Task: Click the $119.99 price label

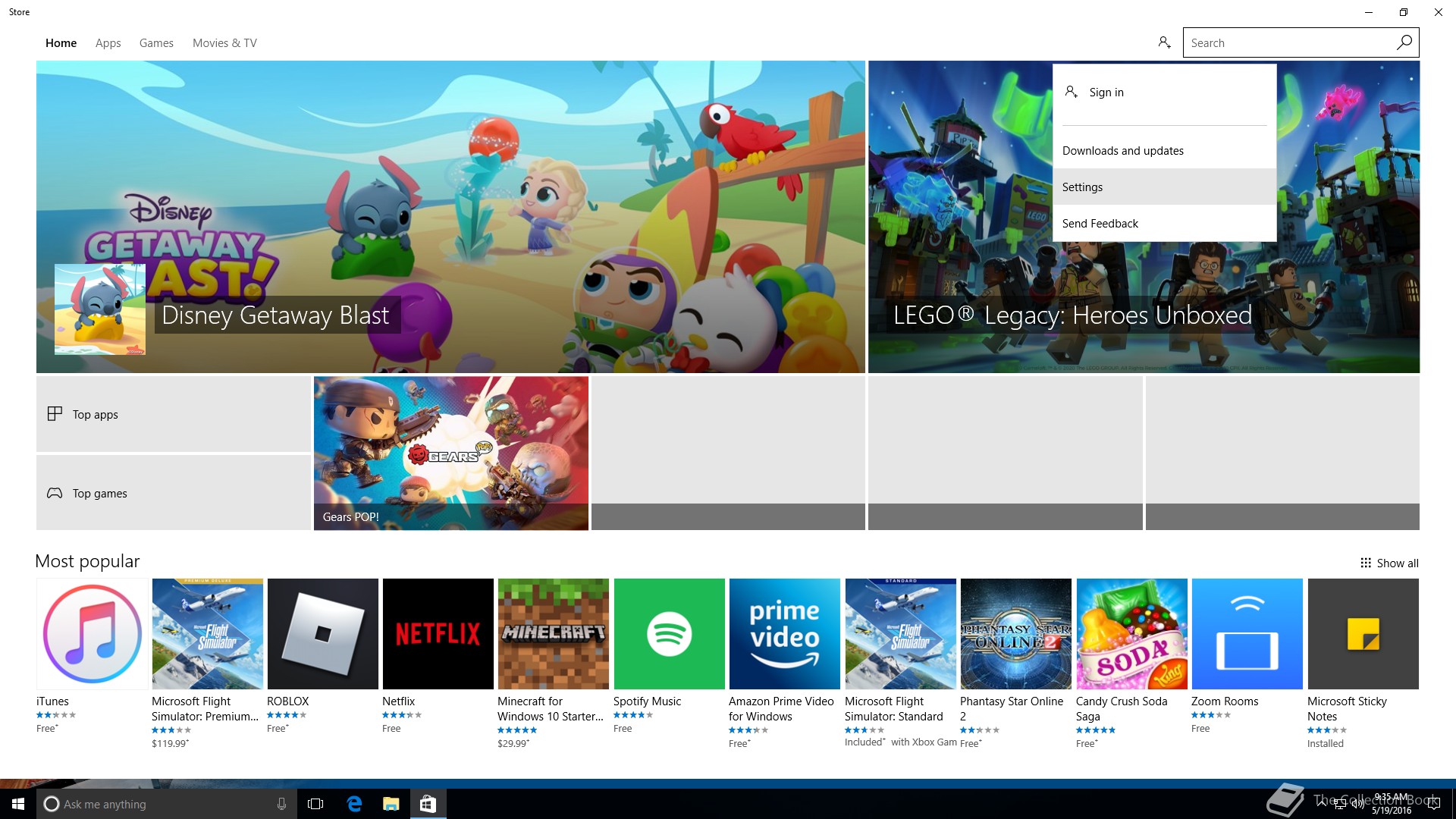Action: tap(170, 744)
